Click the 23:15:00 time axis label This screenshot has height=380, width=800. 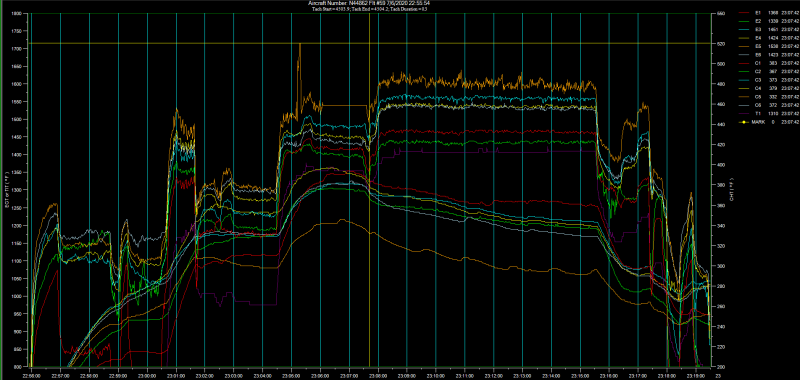[x=580, y=375]
